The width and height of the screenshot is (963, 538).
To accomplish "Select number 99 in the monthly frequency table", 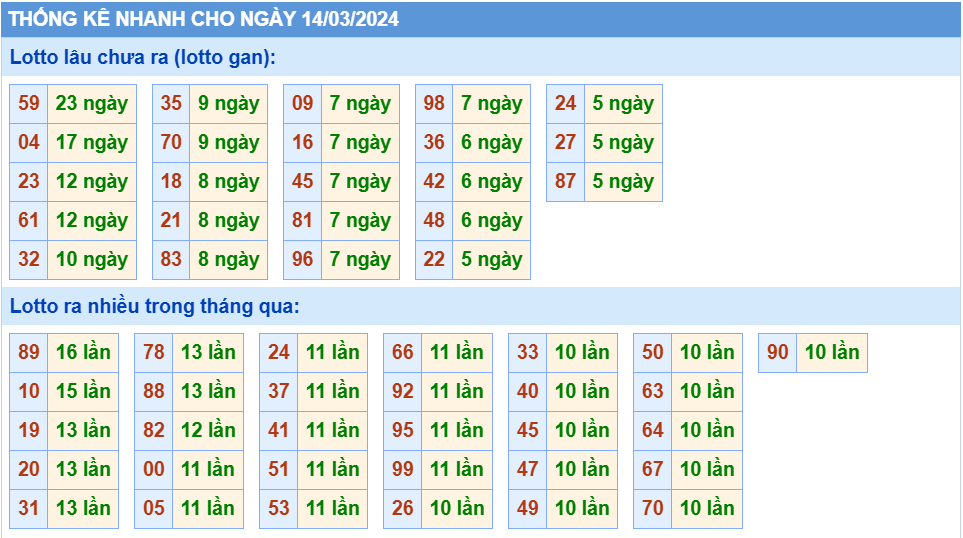I will pyautogui.click(x=403, y=470).
